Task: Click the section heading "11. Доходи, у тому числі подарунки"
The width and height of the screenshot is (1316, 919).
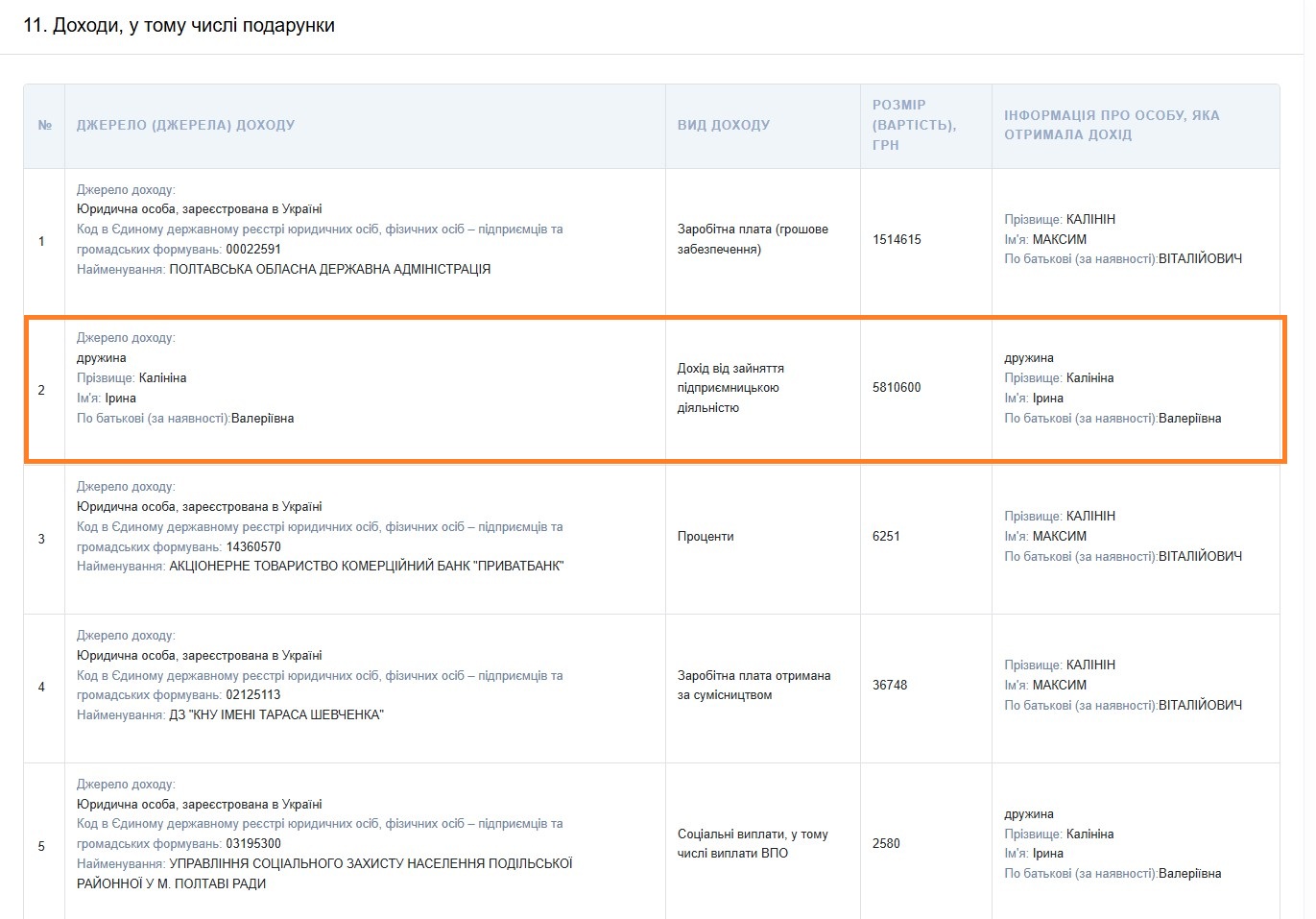Action: tap(179, 26)
